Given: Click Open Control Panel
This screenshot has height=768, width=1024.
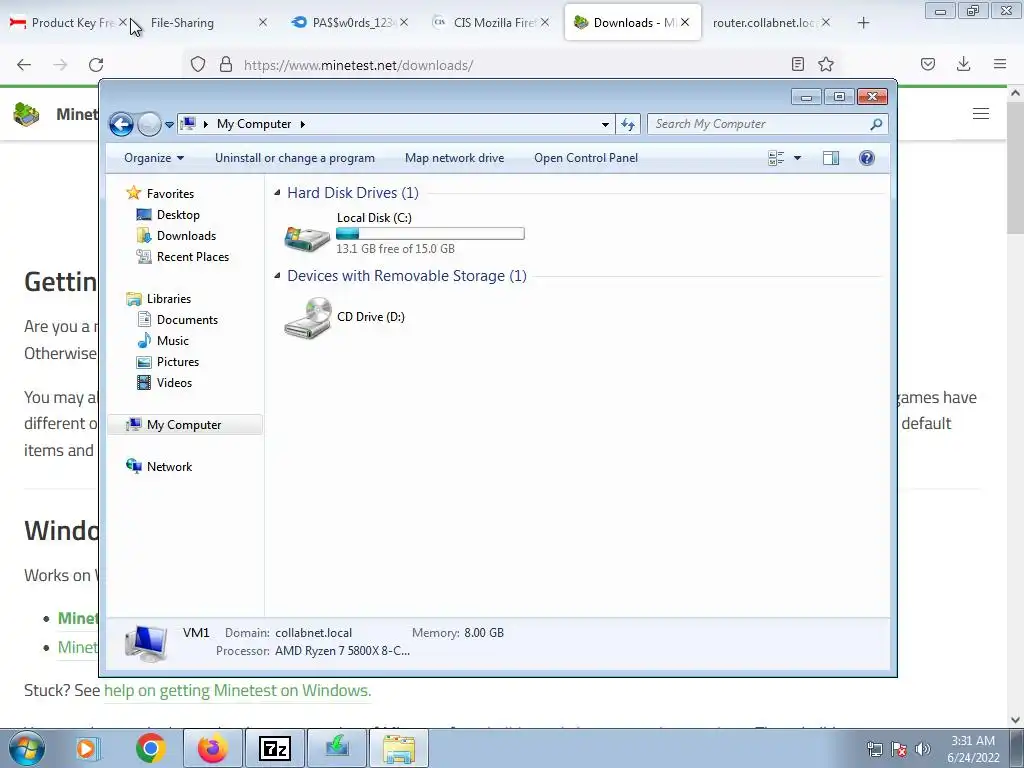Looking at the screenshot, I should [x=586, y=158].
